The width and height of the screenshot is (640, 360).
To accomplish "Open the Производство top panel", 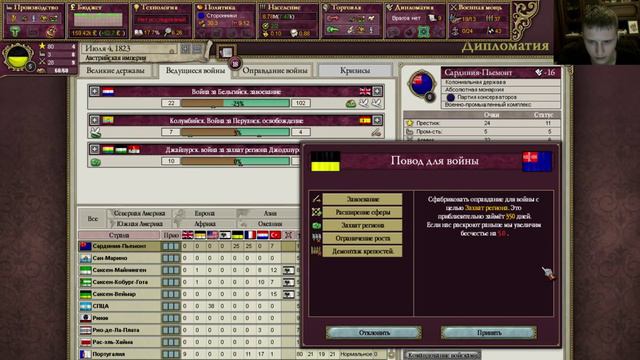I will coord(34,20).
